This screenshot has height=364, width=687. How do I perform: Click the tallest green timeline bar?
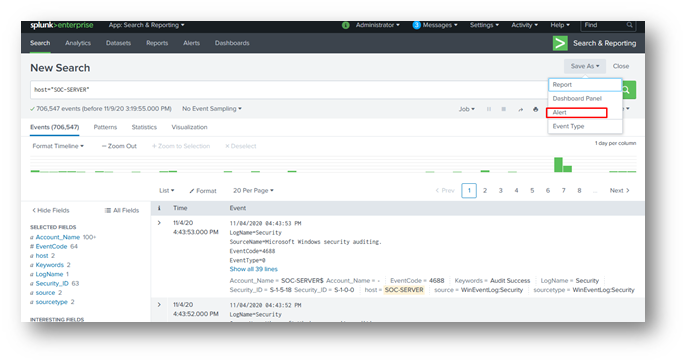(x=558, y=165)
